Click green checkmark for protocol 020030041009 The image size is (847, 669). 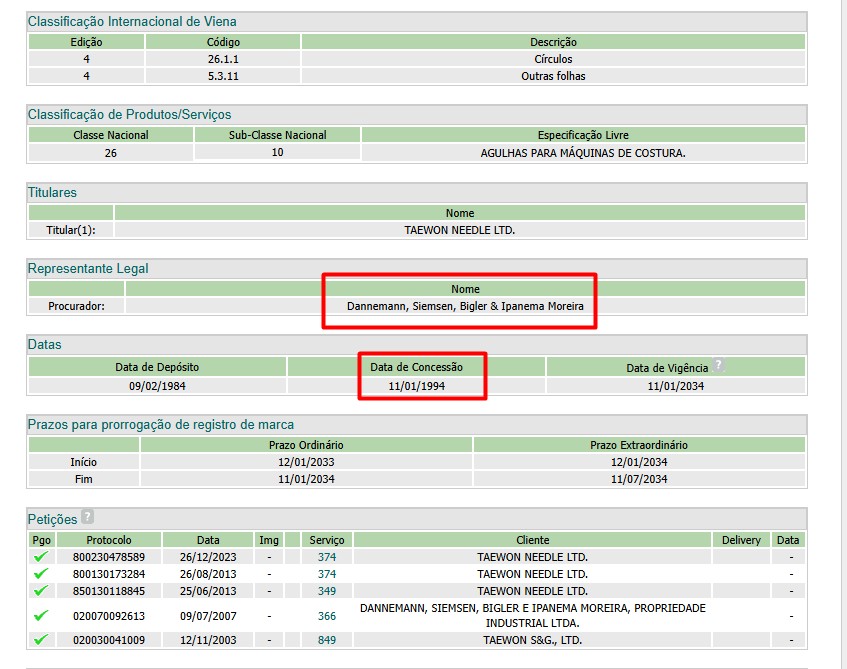click(x=41, y=640)
